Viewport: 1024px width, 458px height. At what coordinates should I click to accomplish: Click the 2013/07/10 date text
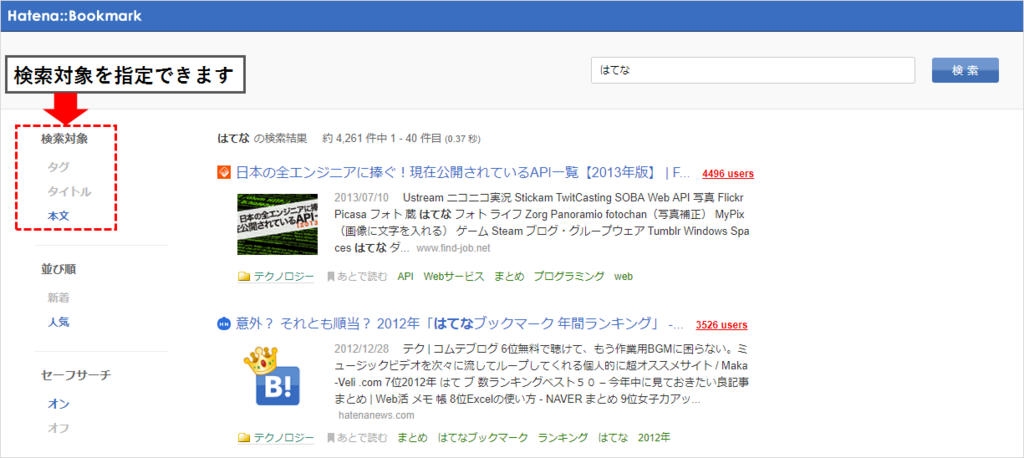(361, 197)
